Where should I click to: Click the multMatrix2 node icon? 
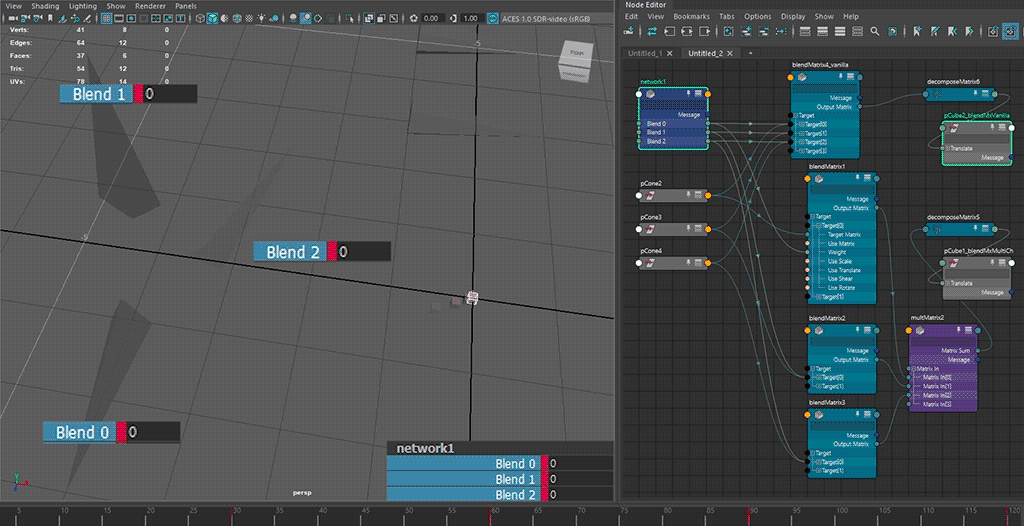(x=918, y=330)
